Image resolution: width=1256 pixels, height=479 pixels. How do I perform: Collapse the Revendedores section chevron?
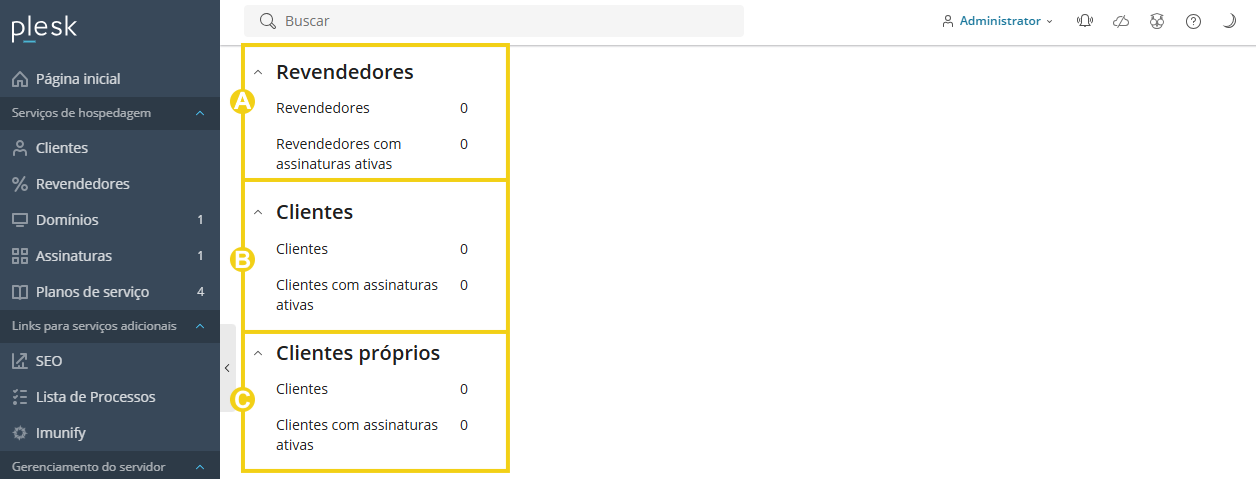coord(258,73)
